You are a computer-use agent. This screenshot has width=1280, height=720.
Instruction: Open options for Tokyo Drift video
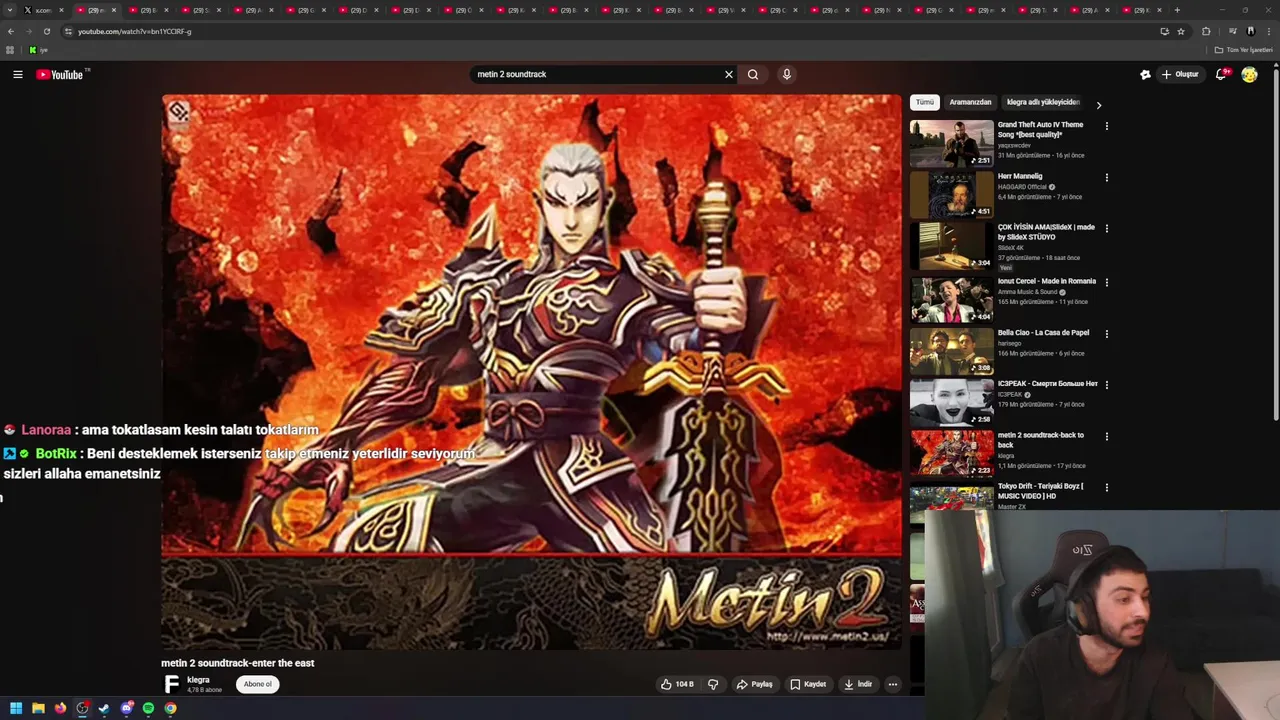[x=1106, y=488]
